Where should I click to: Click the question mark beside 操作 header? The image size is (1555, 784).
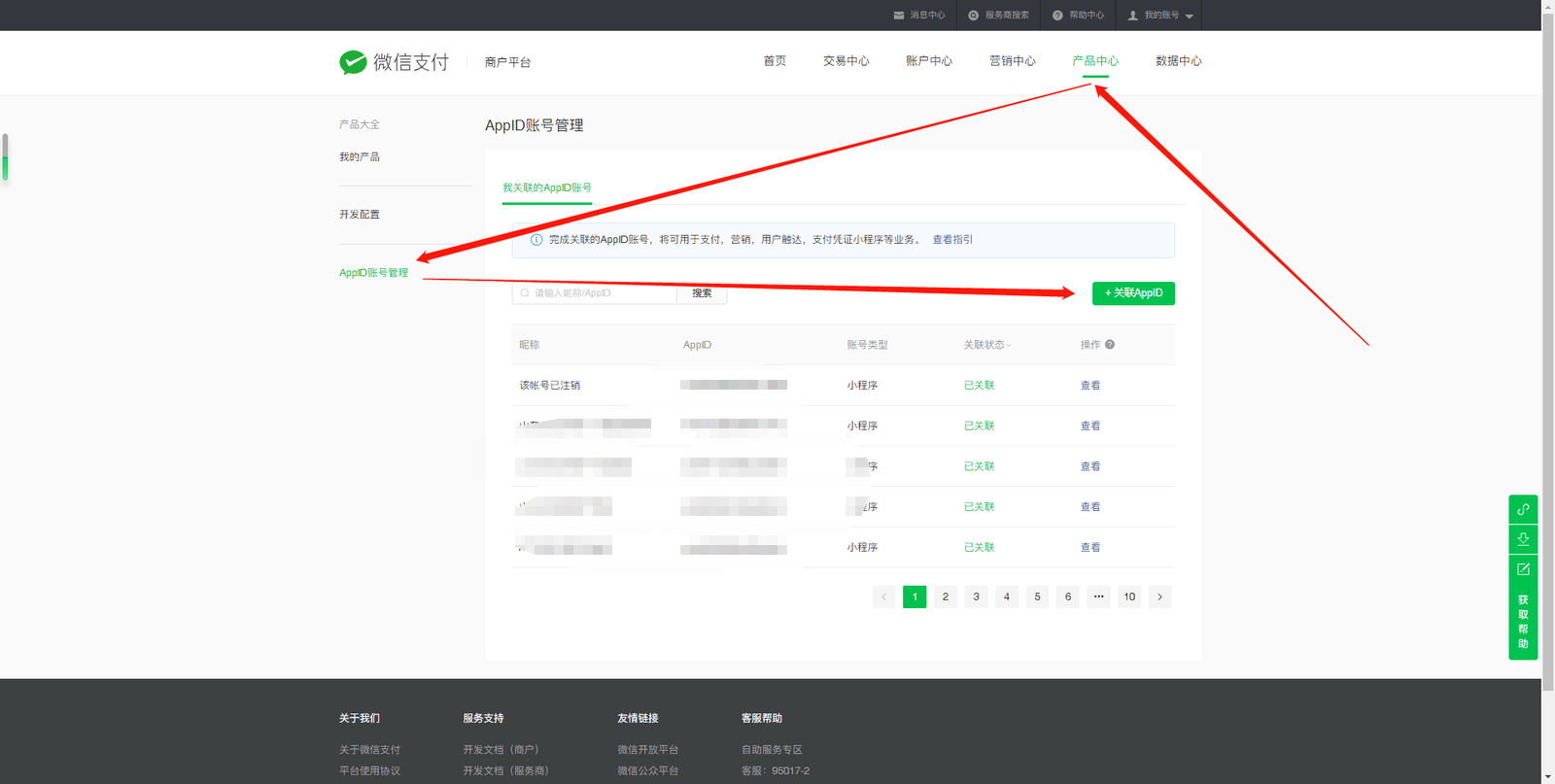1110,345
